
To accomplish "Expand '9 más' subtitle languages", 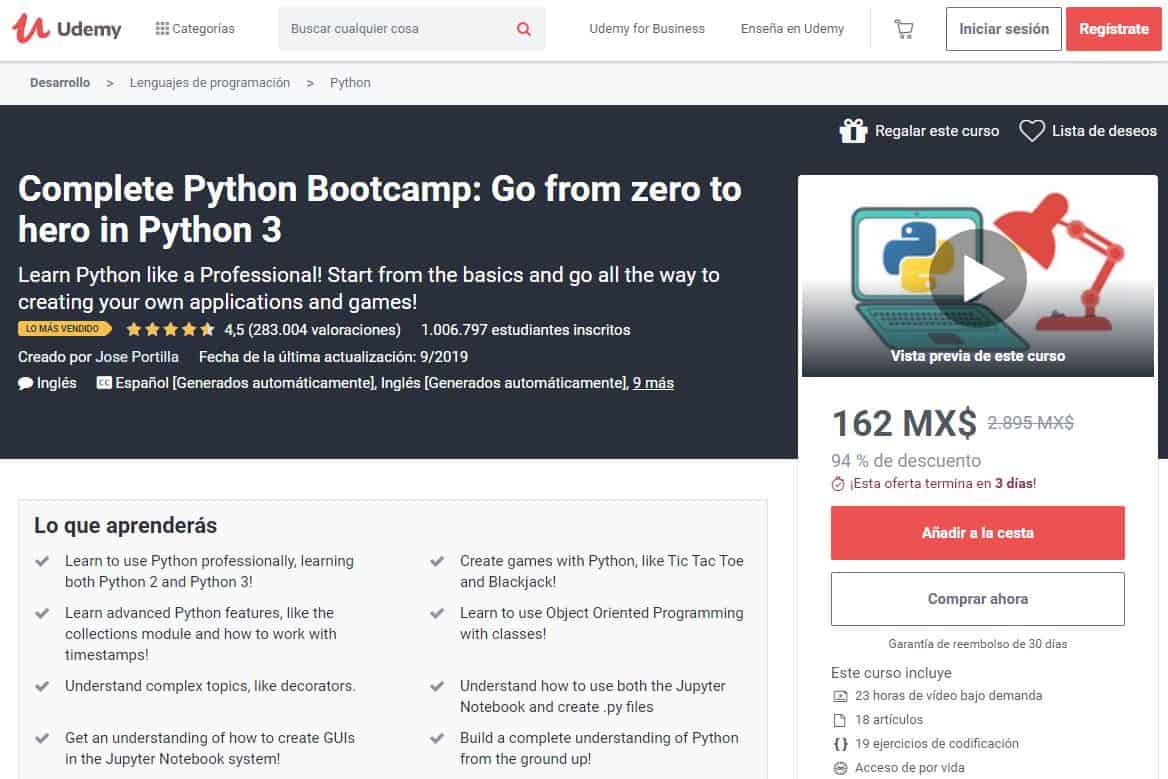I will [653, 383].
